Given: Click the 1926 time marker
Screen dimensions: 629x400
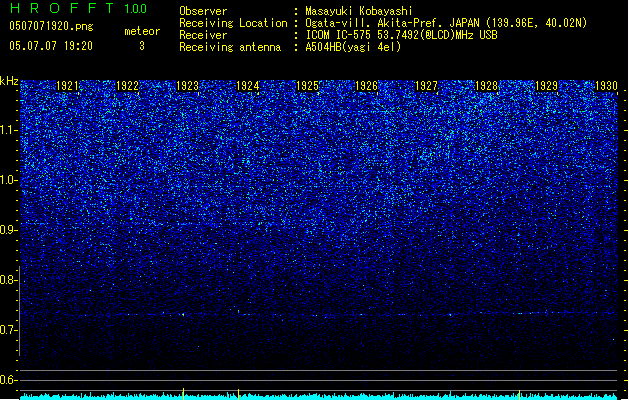Looking at the screenshot, I should 367,86.
